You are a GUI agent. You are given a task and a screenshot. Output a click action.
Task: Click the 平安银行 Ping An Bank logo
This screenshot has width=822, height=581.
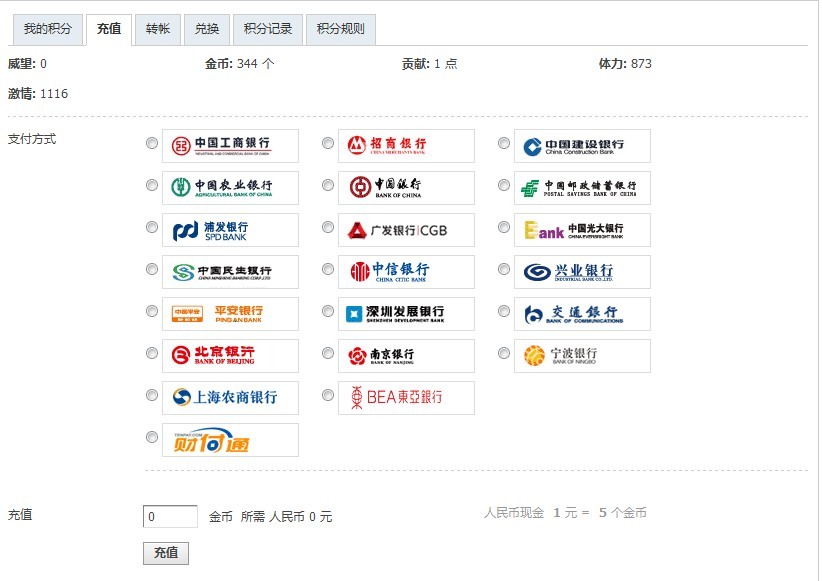230,314
